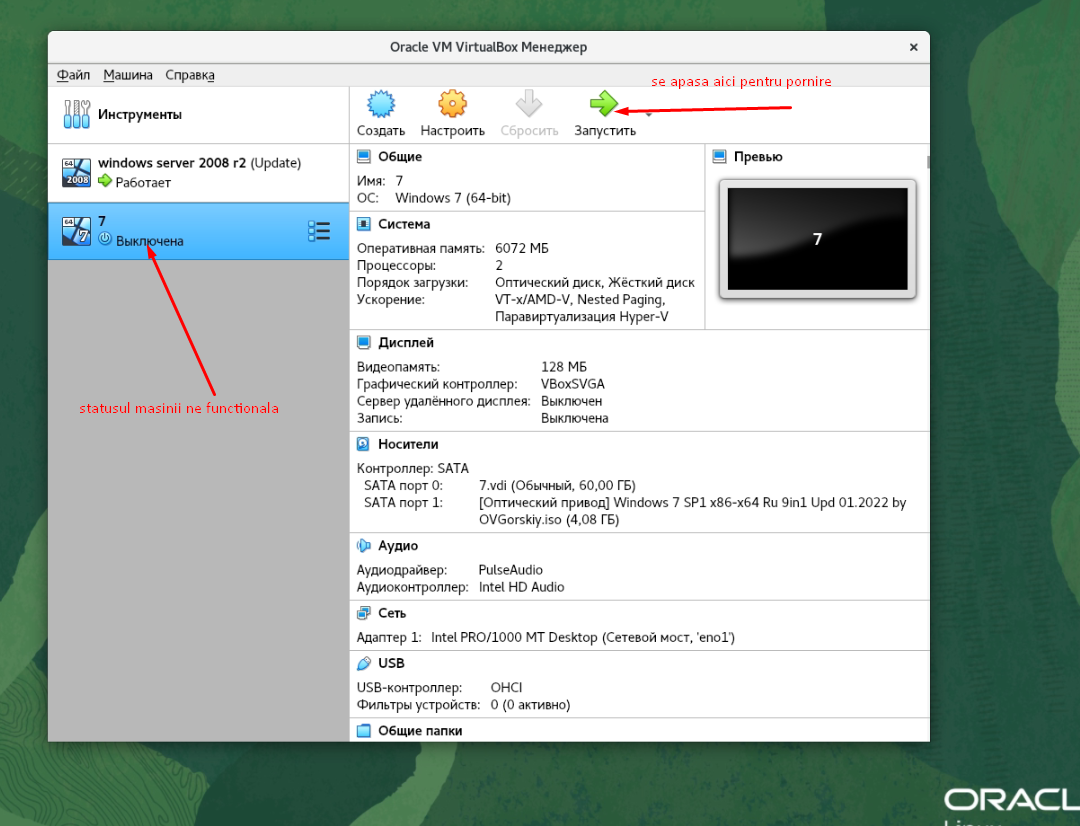
Task: Click the Сеть network section icon
Action: point(364,613)
